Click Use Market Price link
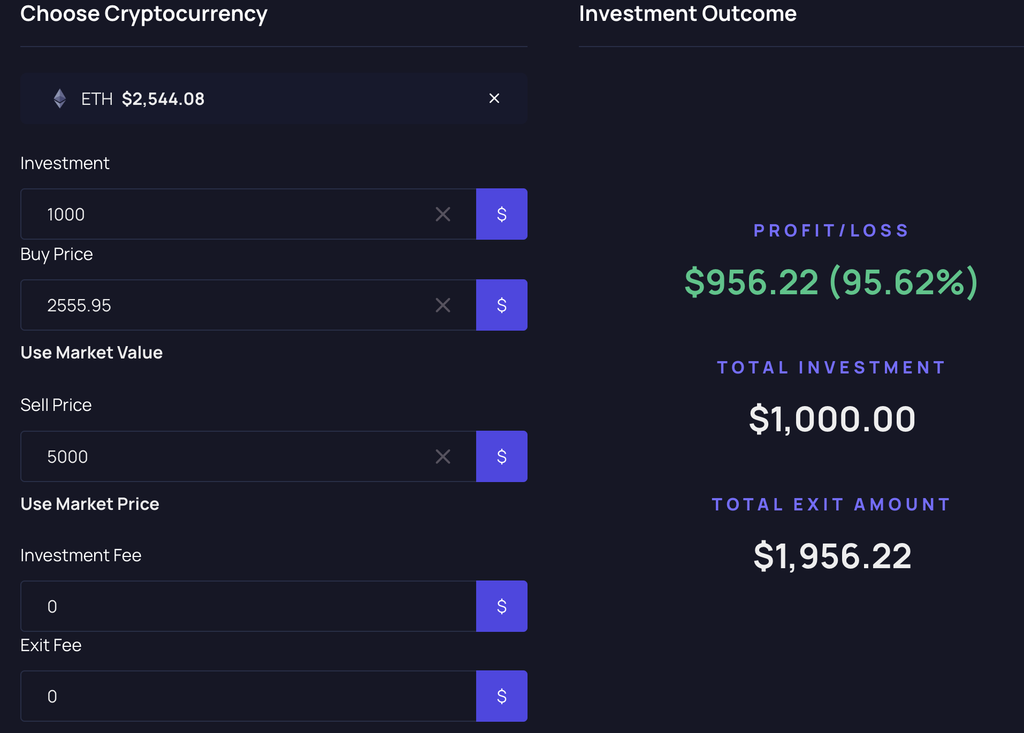The height and width of the screenshot is (733, 1024). click(90, 504)
